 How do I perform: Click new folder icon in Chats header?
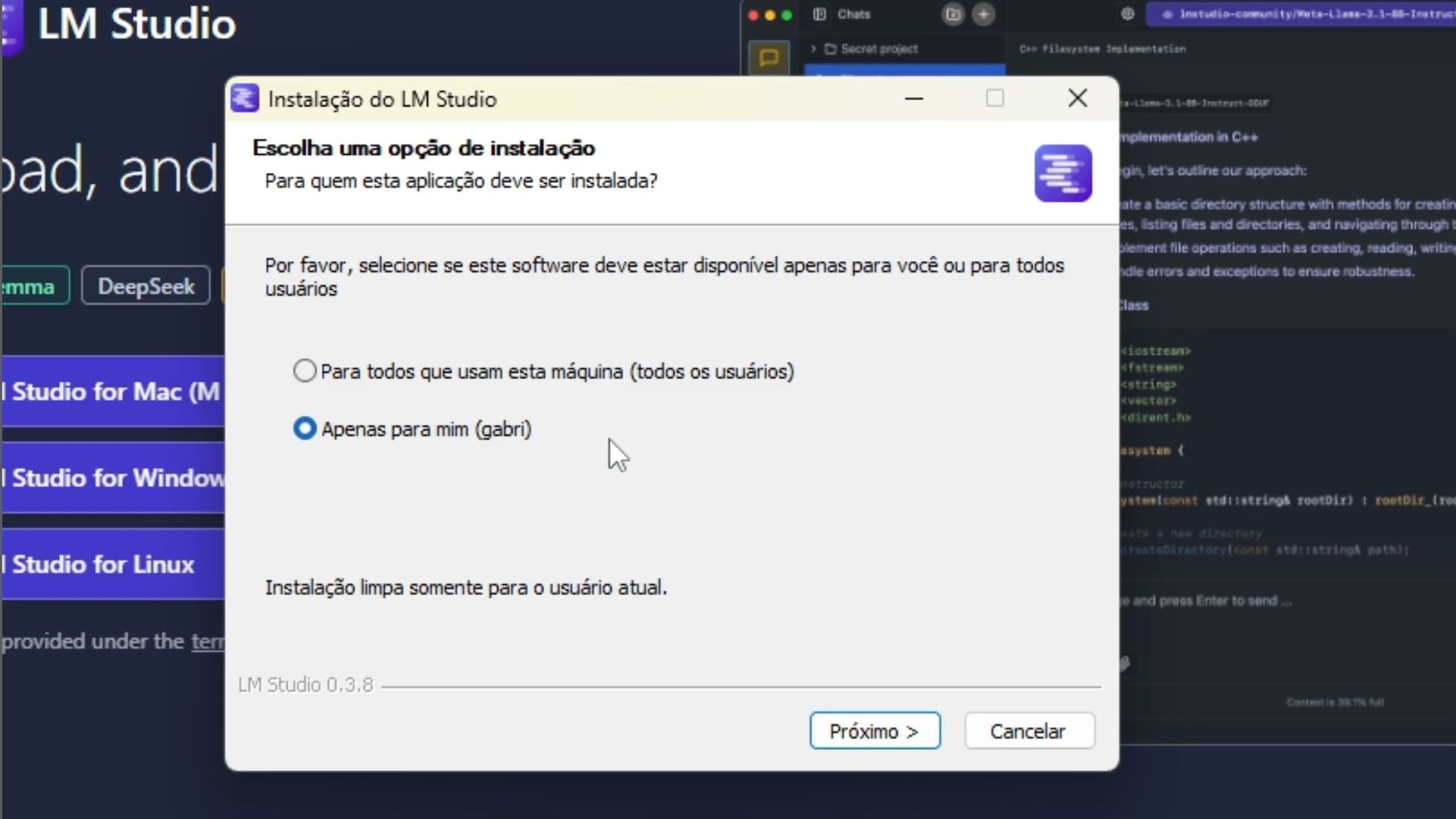pyautogui.click(x=953, y=14)
